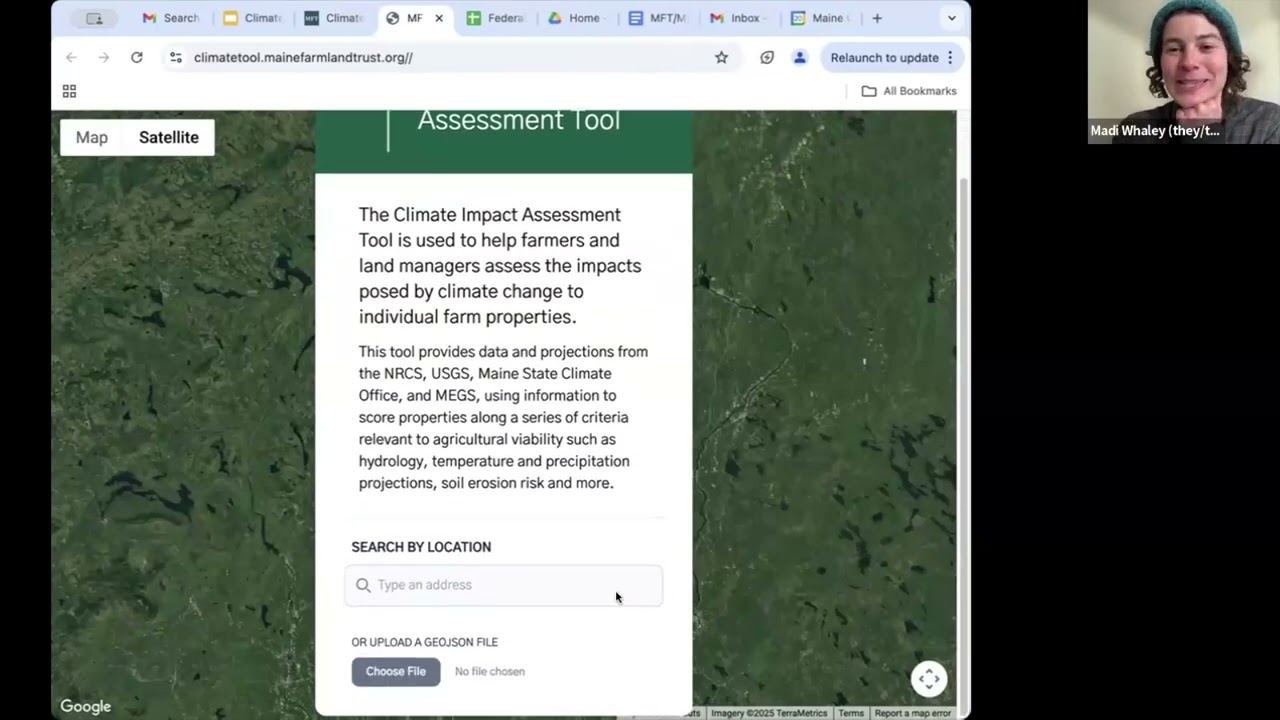Viewport: 1280px width, 720px height.
Task: Open the All Bookmarks folder
Action: (x=909, y=91)
